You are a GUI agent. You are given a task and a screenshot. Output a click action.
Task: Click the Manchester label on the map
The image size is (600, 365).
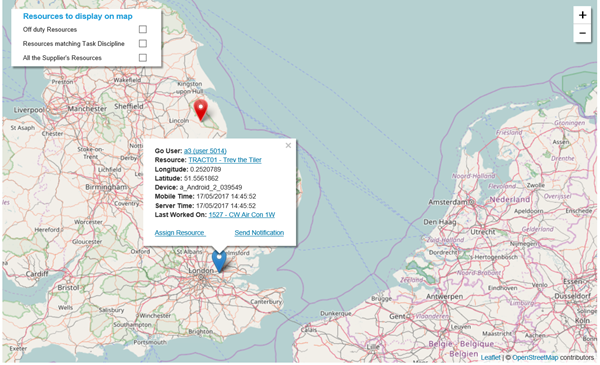tap(87, 109)
